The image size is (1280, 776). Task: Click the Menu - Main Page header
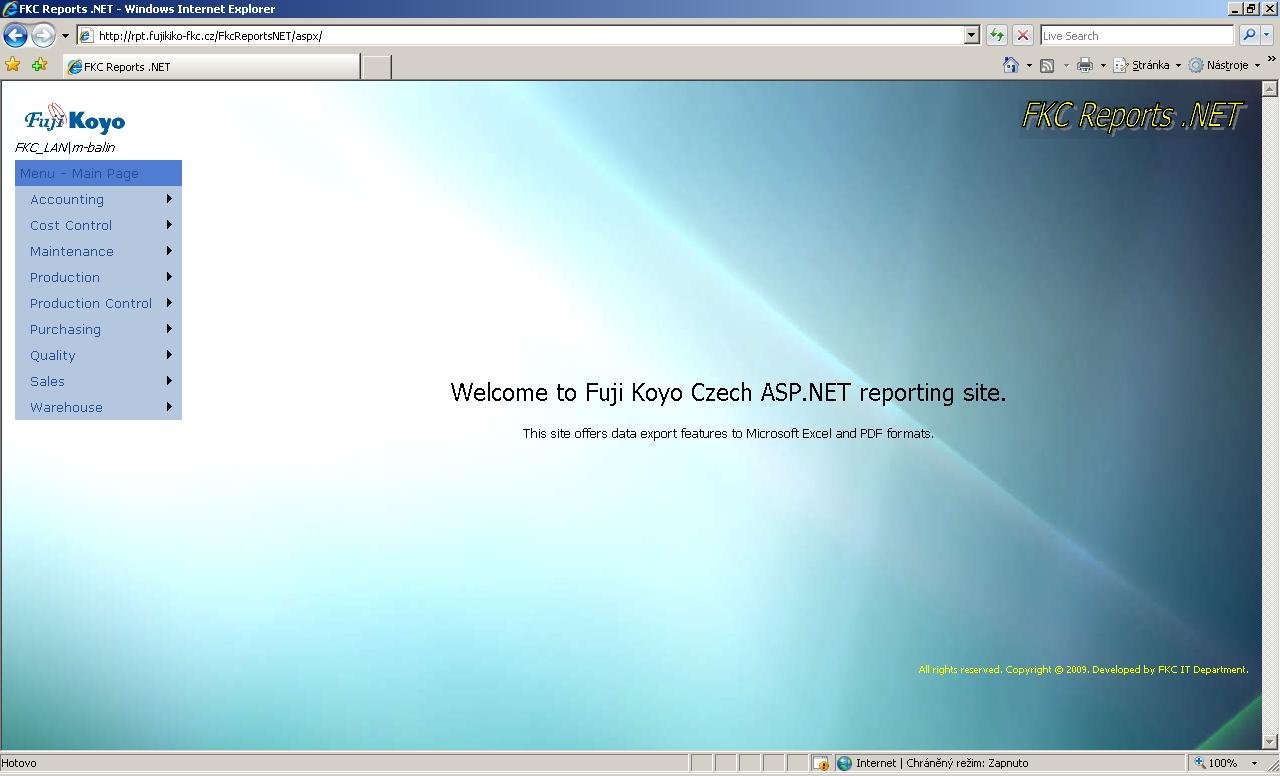[x=98, y=173]
